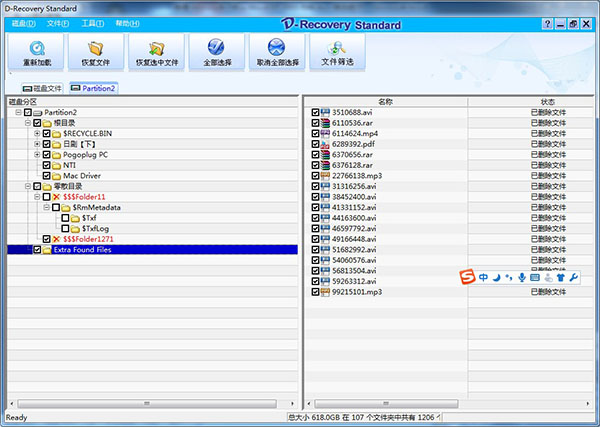The height and width of the screenshot is (427, 600).
Task: Click the left pane horizontal scrollbar
Action: pos(147,404)
